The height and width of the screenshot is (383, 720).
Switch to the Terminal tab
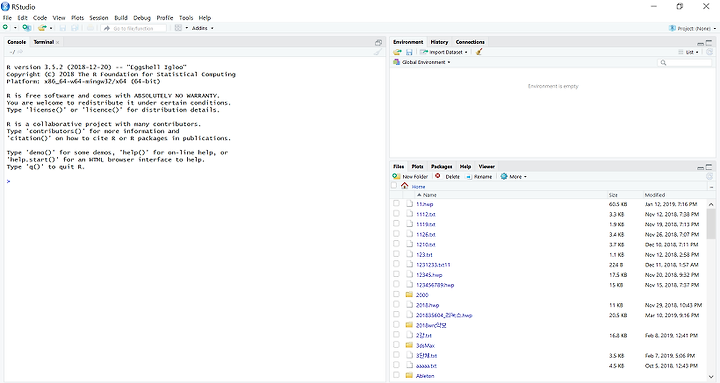point(44,42)
